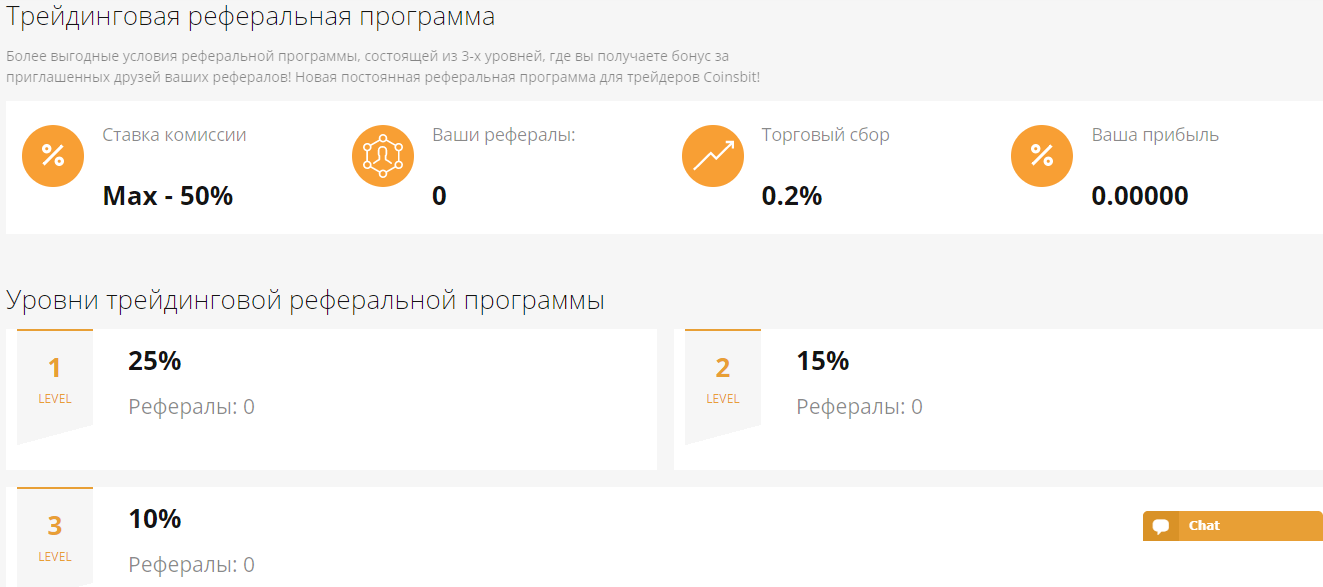
Task: Click the Level 3 10% heading
Action: click(x=154, y=519)
